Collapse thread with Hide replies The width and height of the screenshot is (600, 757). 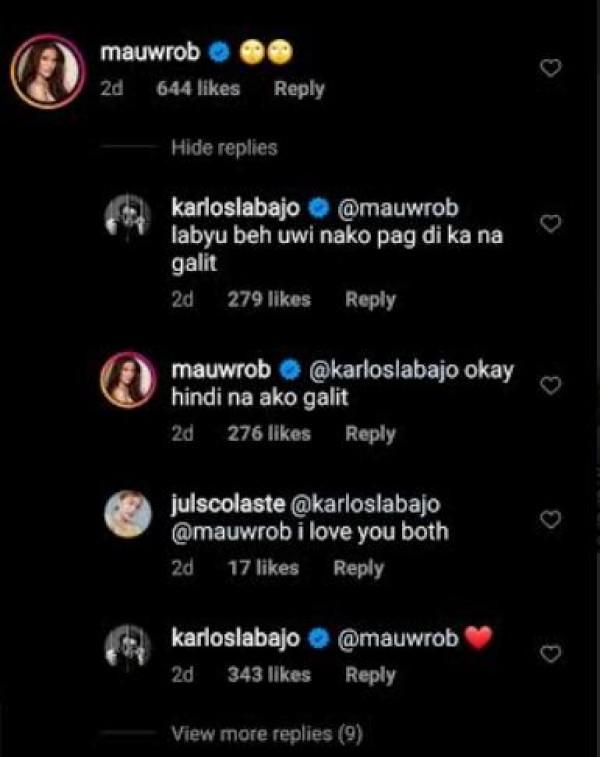click(224, 148)
